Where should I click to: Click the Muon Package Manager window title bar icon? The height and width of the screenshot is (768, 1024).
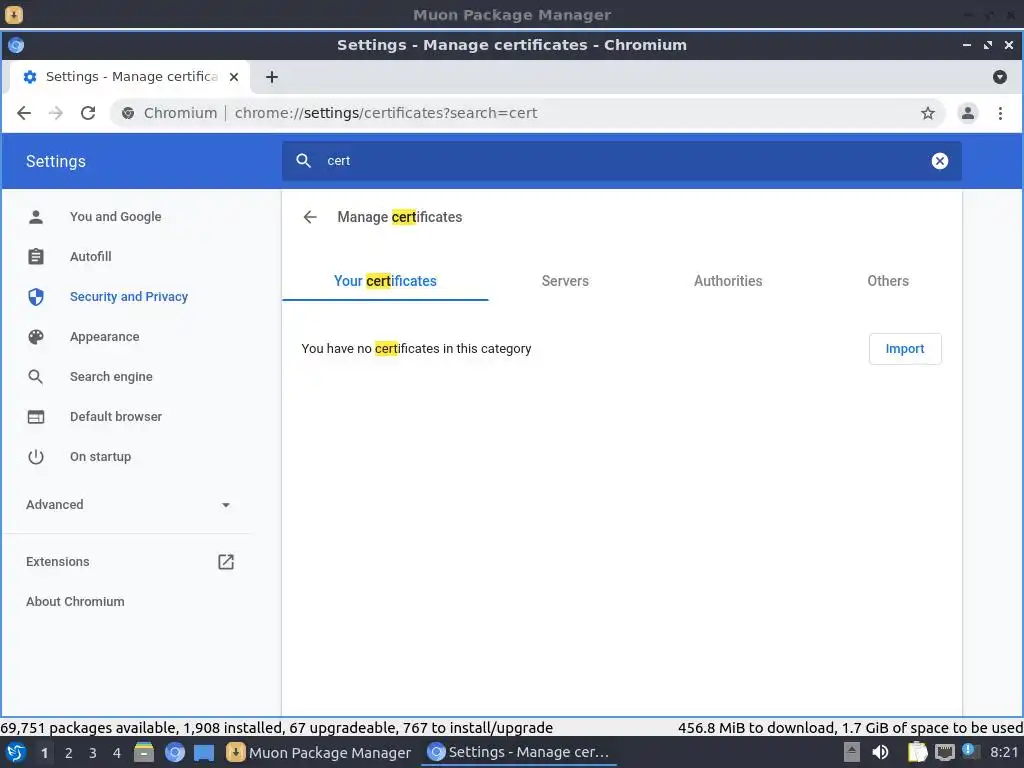[13, 14]
